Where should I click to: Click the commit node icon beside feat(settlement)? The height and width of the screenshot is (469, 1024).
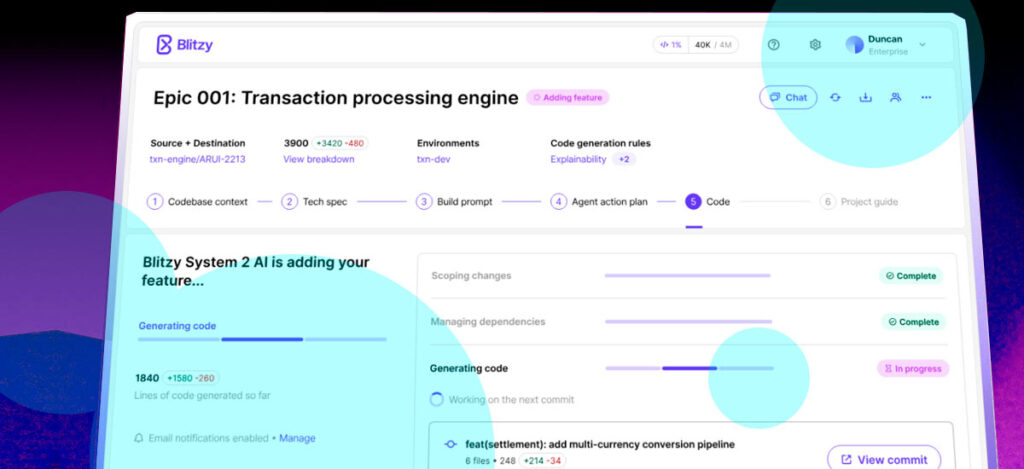(x=450, y=444)
